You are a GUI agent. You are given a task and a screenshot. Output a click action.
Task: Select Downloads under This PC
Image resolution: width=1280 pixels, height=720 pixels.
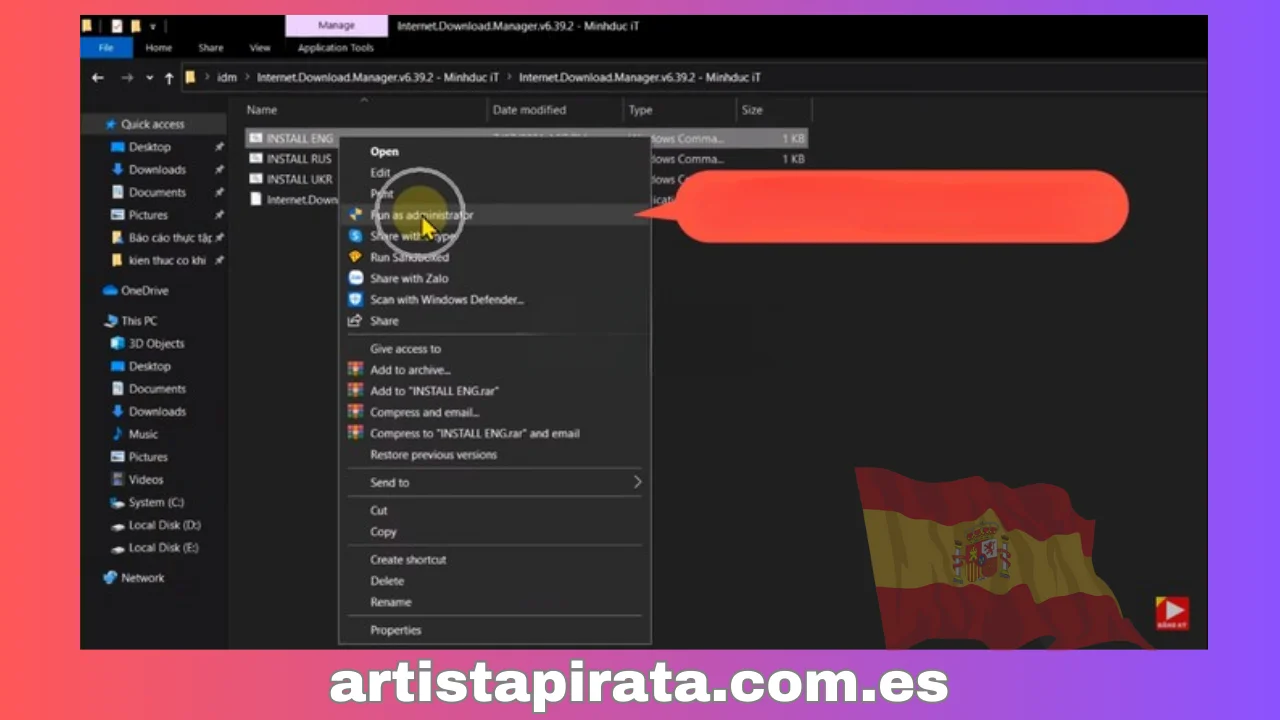pos(157,411)
